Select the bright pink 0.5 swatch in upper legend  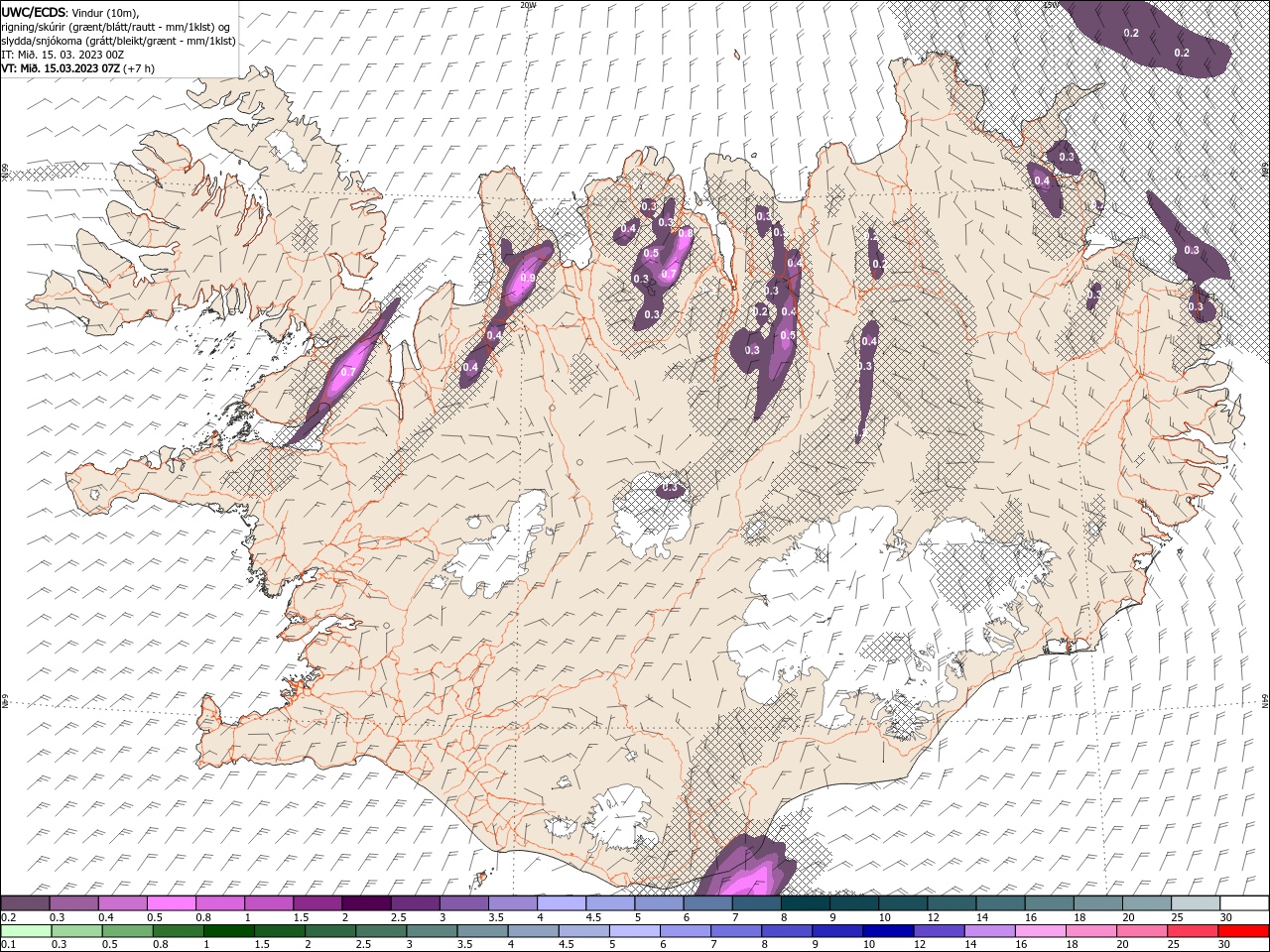tap(171, 903)
